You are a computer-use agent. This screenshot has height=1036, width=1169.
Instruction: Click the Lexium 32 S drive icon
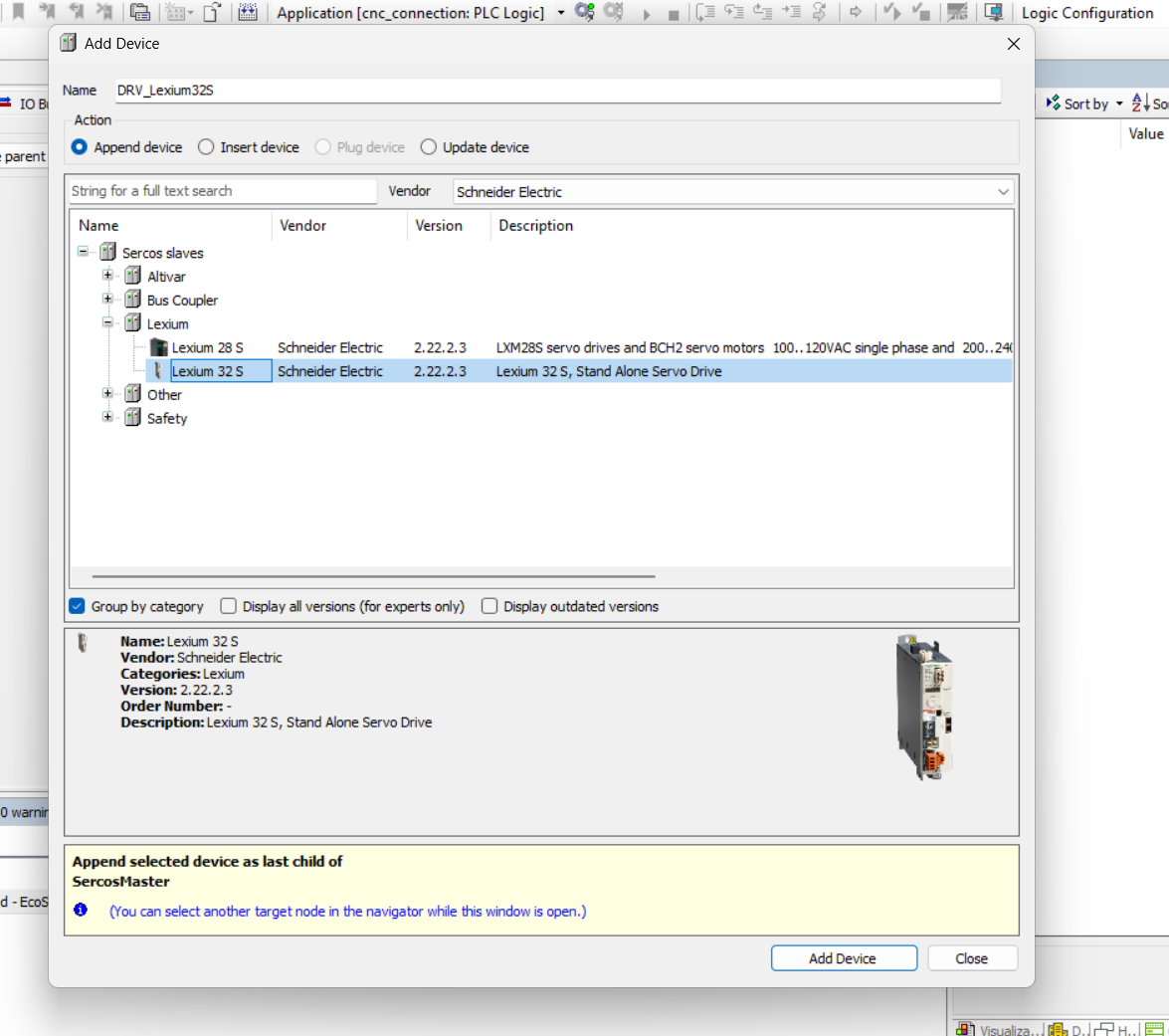tap(157, 371)
